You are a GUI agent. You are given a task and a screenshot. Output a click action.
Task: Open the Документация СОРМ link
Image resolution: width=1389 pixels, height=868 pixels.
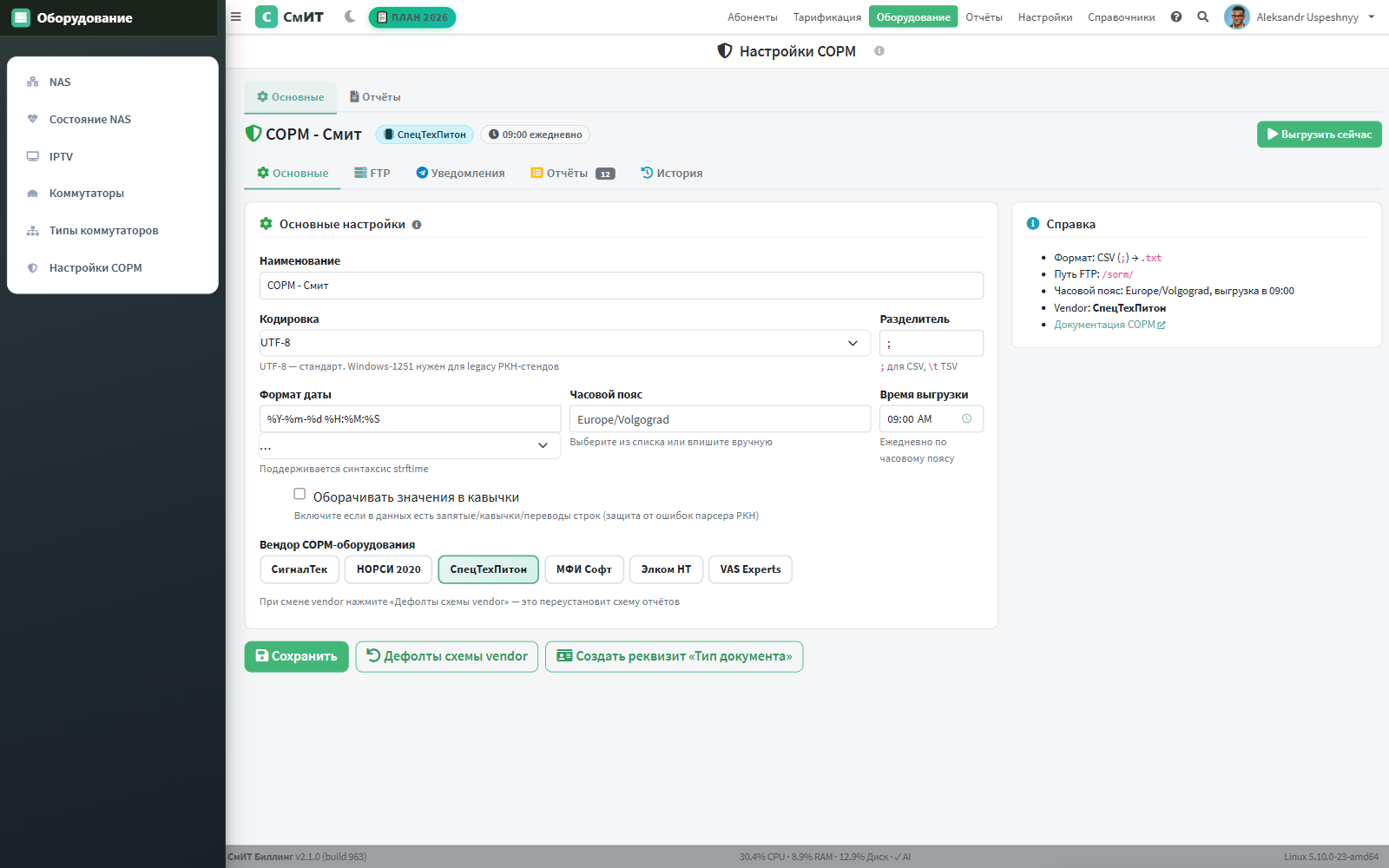point(1109,325)
